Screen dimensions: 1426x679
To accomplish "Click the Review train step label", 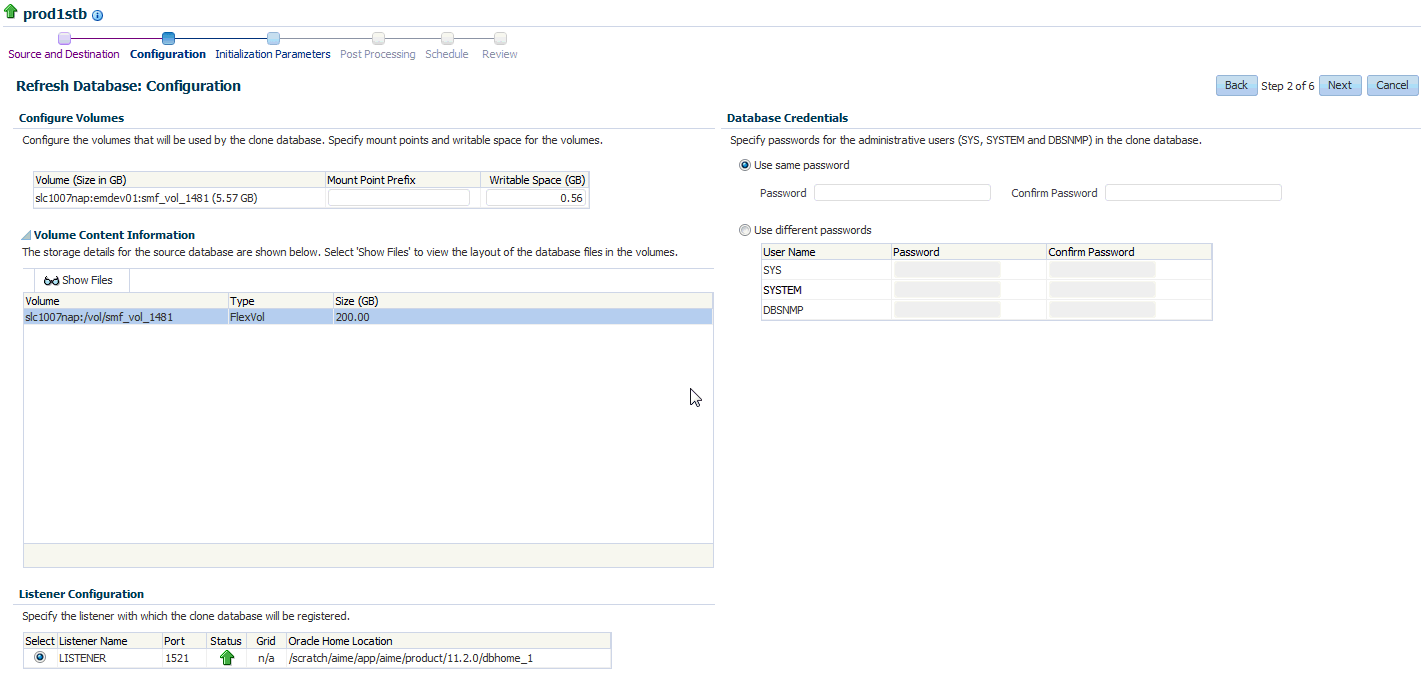I will pos(500,54).
